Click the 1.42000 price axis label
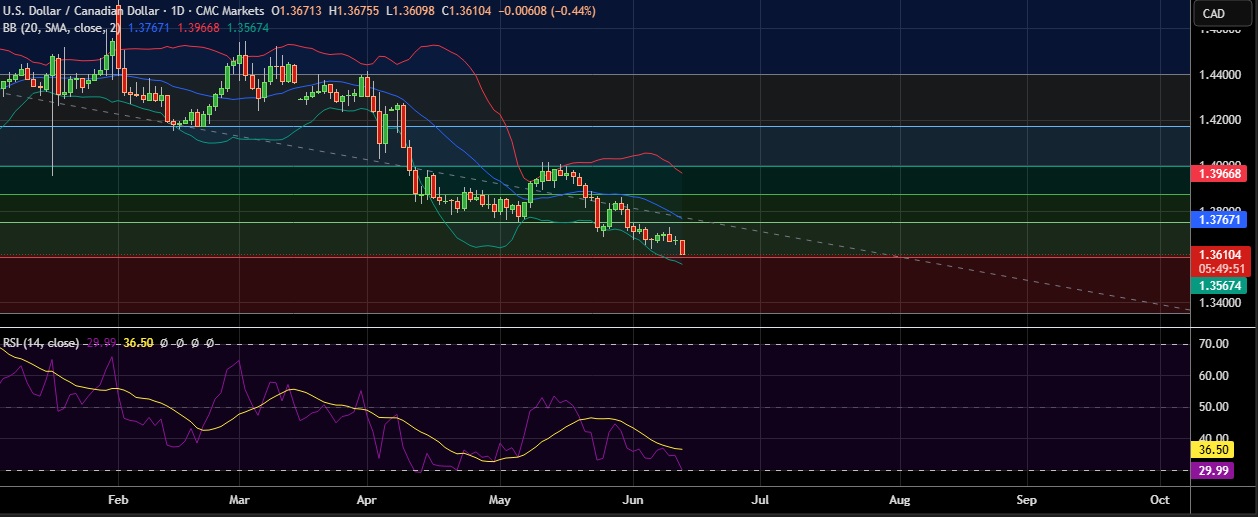The height and width of the screenshot is (517, 1258). [1220, 120]
